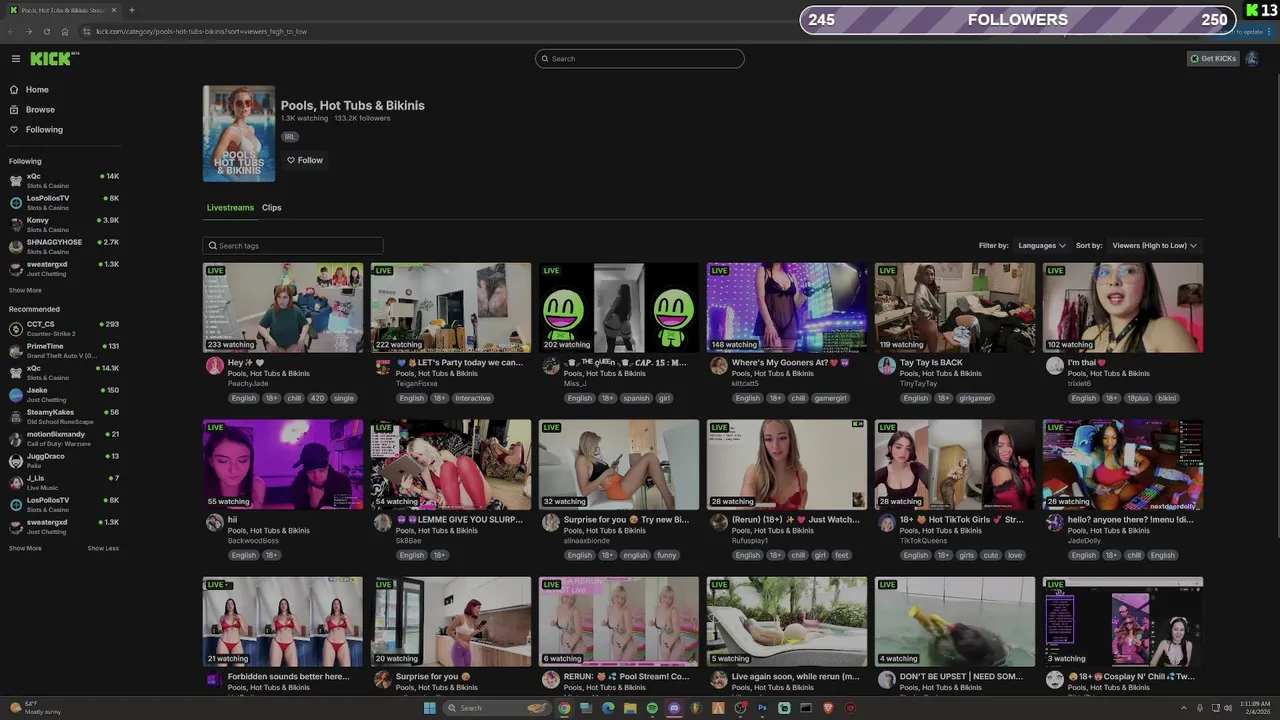The width and height of the screenshot is (1280, 720).
Task: Open Chrome from the taskbar
Action: [564, 708]
